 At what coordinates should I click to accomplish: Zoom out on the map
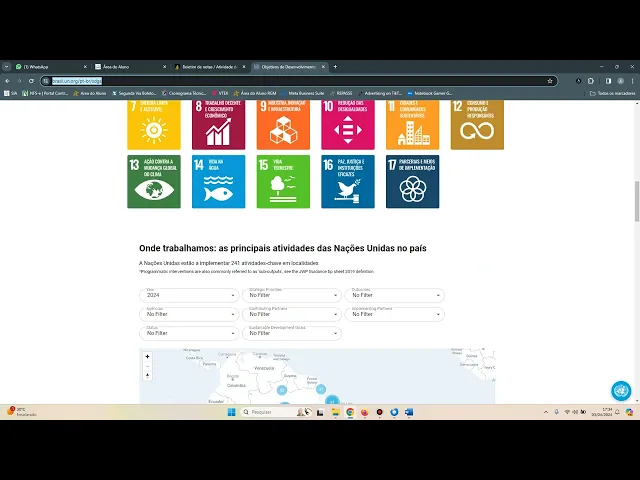pyautogui.click(x=147, y=366)
